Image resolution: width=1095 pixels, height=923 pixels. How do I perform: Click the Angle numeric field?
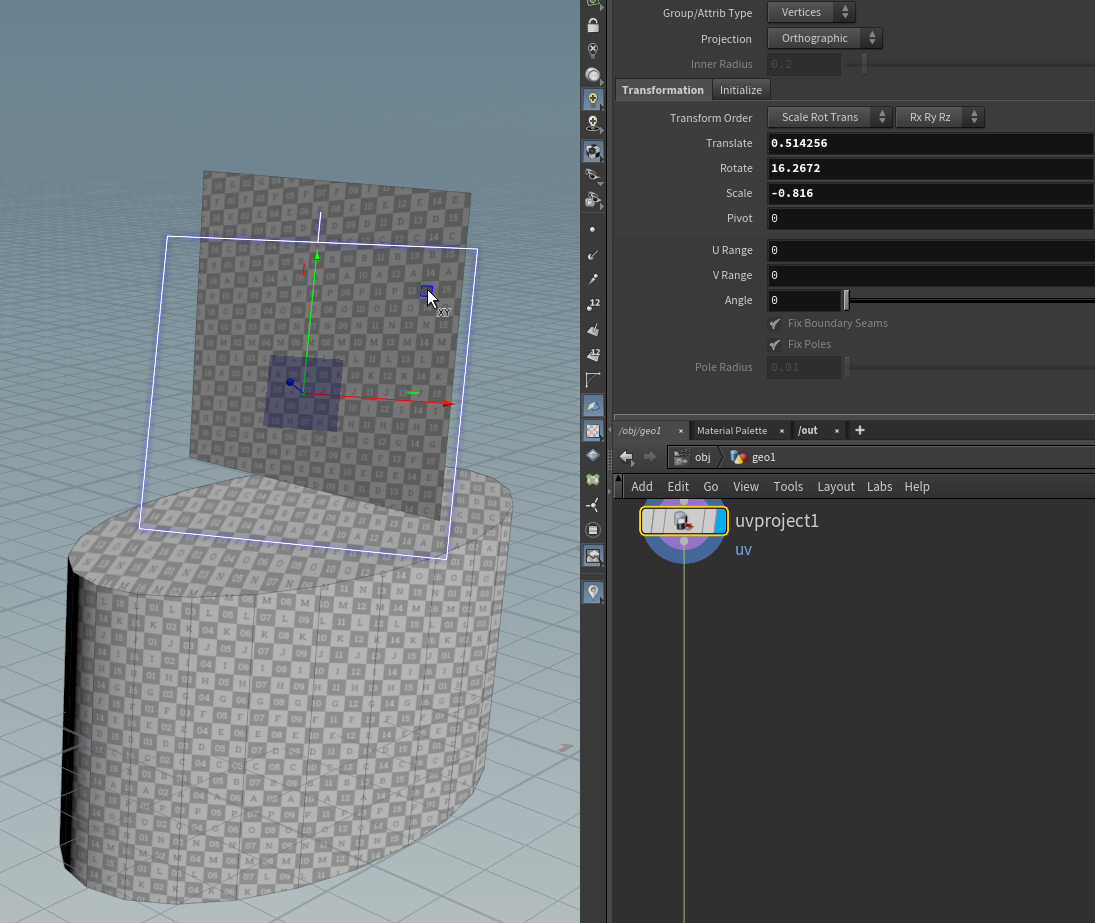pos(804,300)
